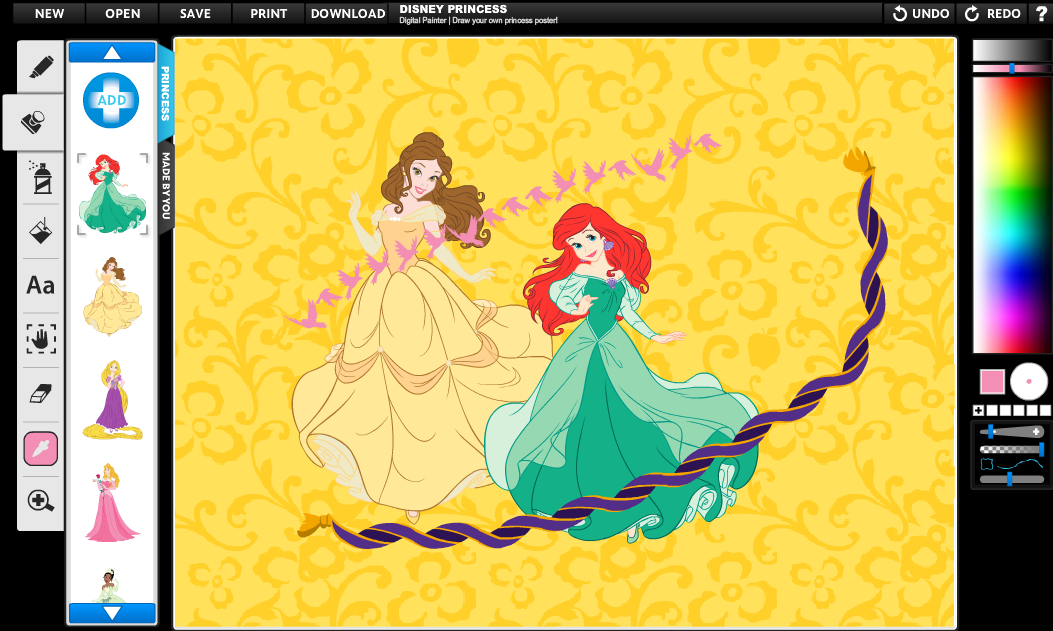
Task: Pick the Ariel green dress stamp thumbnail
Action: [x=112, y=193]
